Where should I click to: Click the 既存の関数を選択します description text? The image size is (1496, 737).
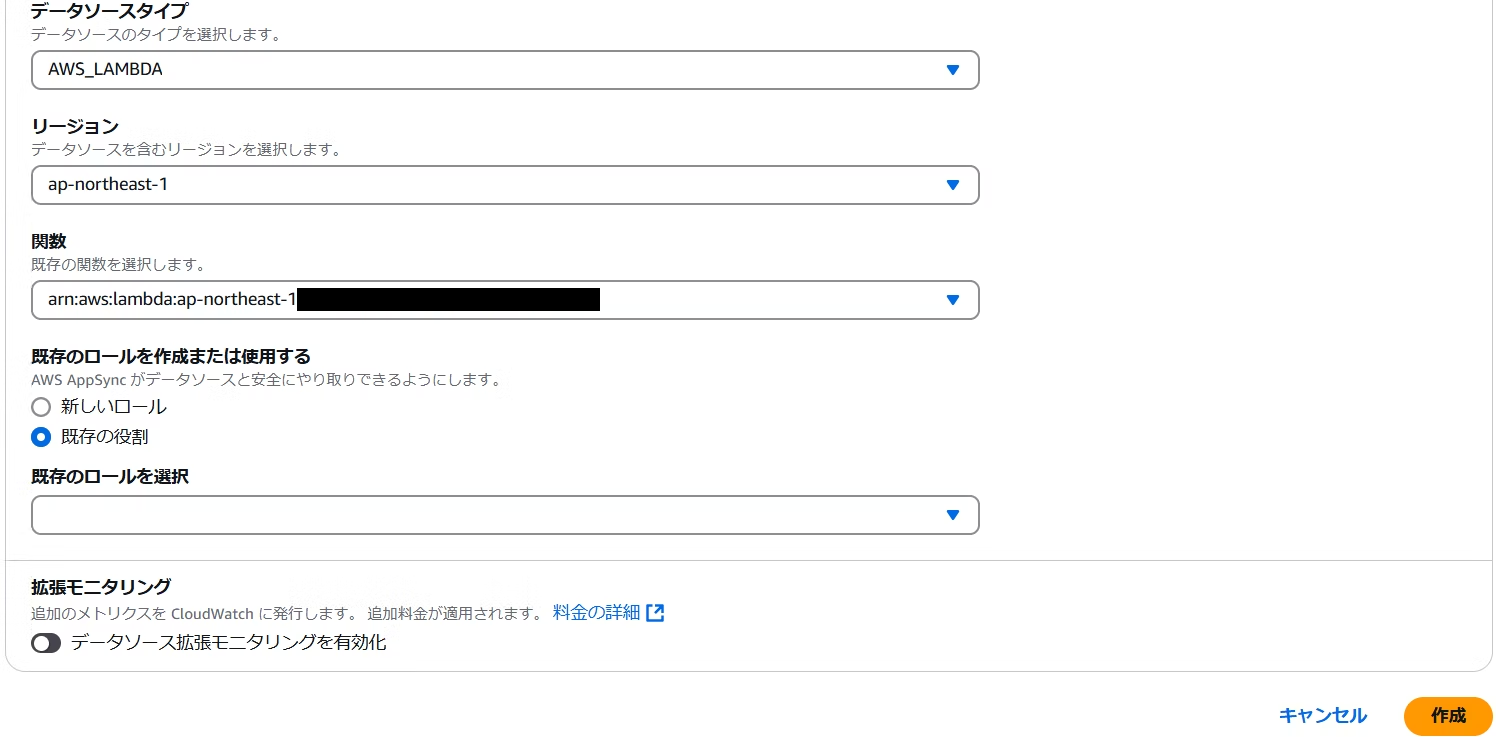pyautogui.click(x=118, y=265)
